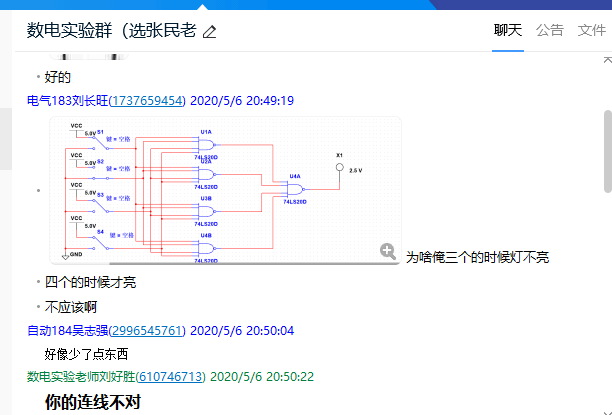
Task: Open the 文件 tab
Action: tap(591, 30)
